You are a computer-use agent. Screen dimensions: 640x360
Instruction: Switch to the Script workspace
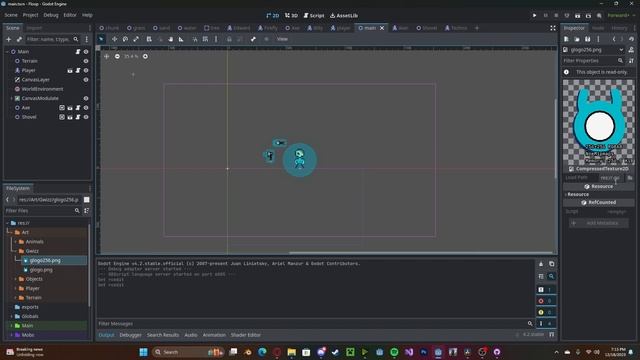point(314,16)
